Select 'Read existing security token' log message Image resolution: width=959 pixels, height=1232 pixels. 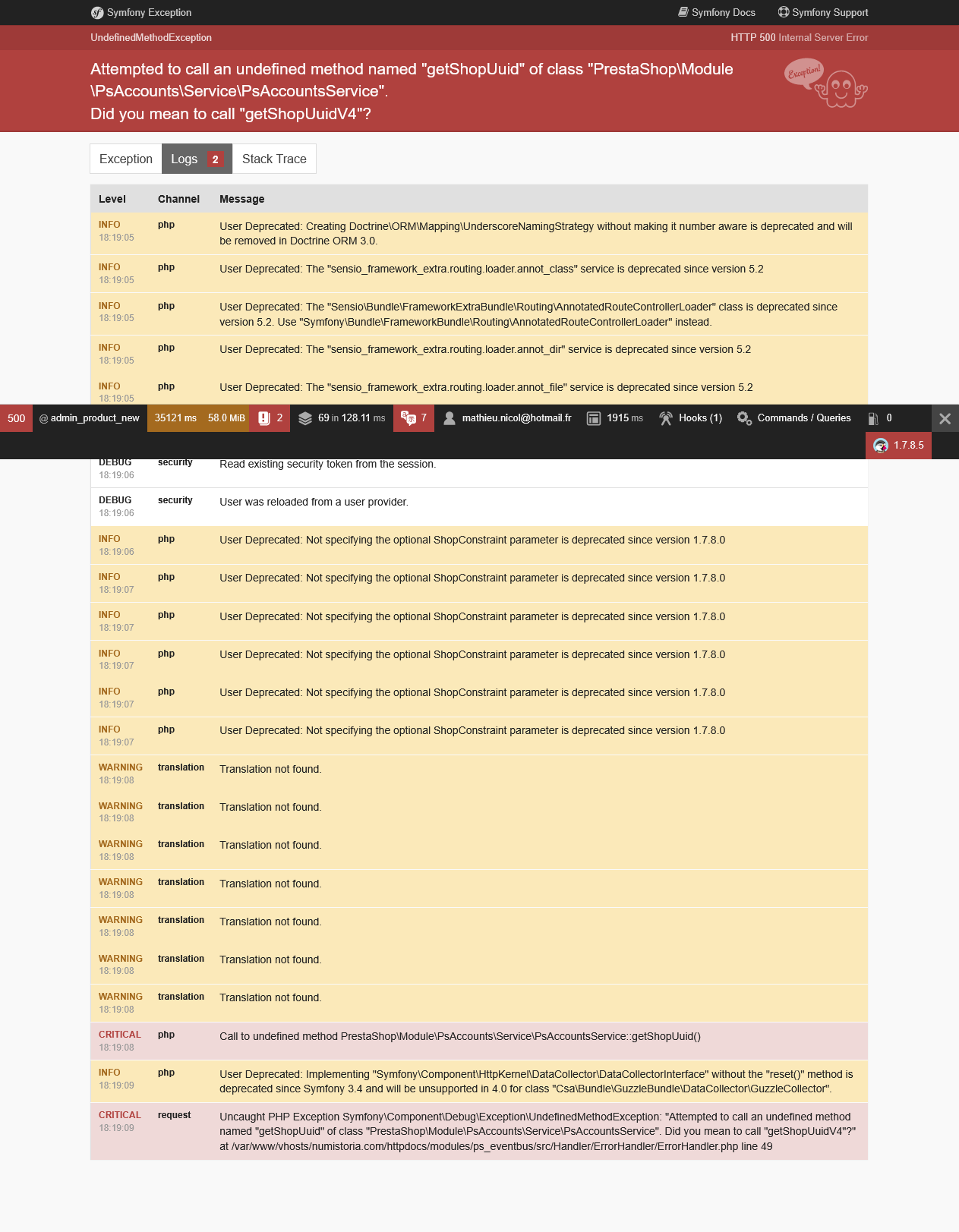coord(328,464)
